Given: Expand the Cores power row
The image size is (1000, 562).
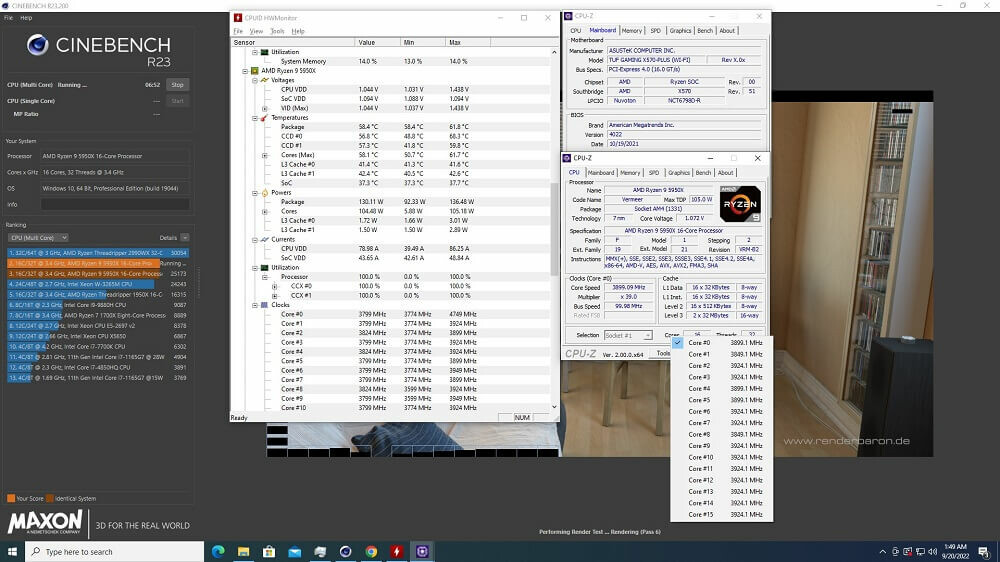Looking at the screenshot, I should (x=265, y=211).
